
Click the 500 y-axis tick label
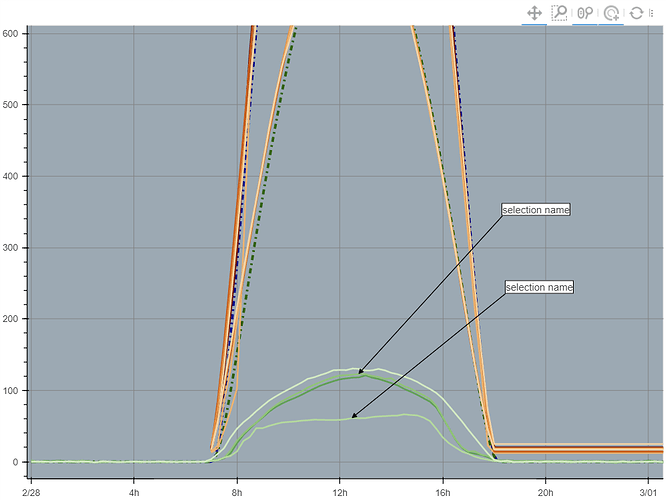(x=10, y=105)
